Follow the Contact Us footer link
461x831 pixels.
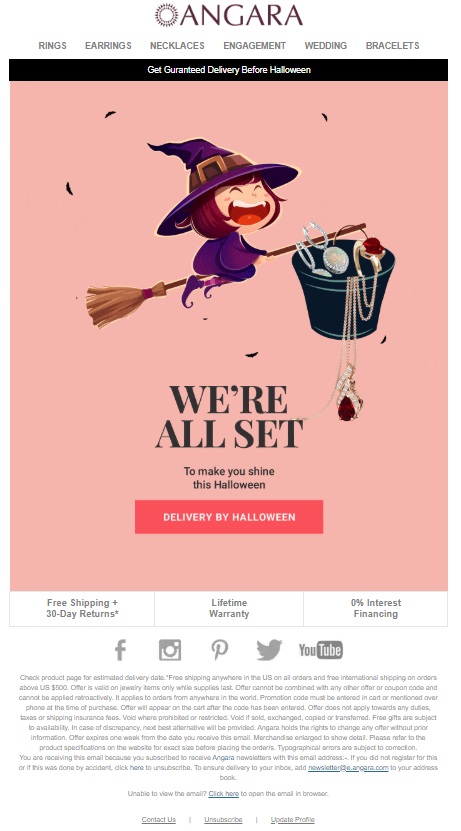pos(158,819)
